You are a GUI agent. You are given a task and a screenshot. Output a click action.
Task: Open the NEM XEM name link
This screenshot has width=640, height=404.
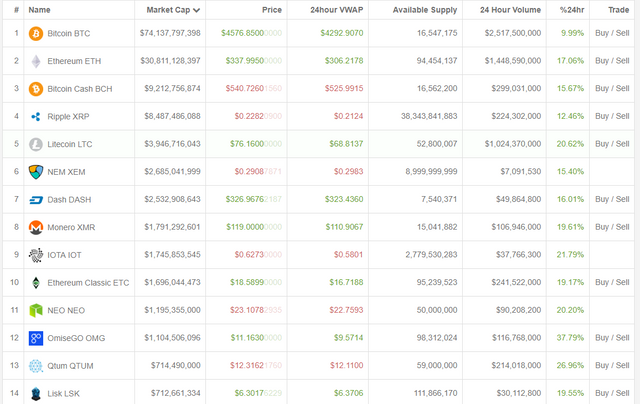click(x=66, y=172)
